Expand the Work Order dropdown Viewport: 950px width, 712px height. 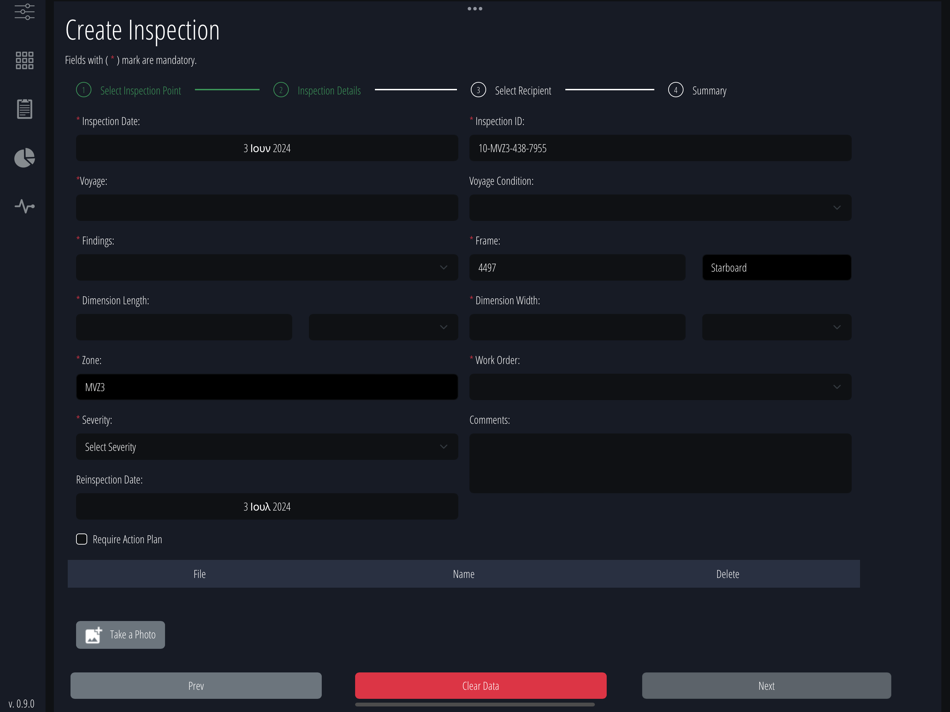point(660,387)
